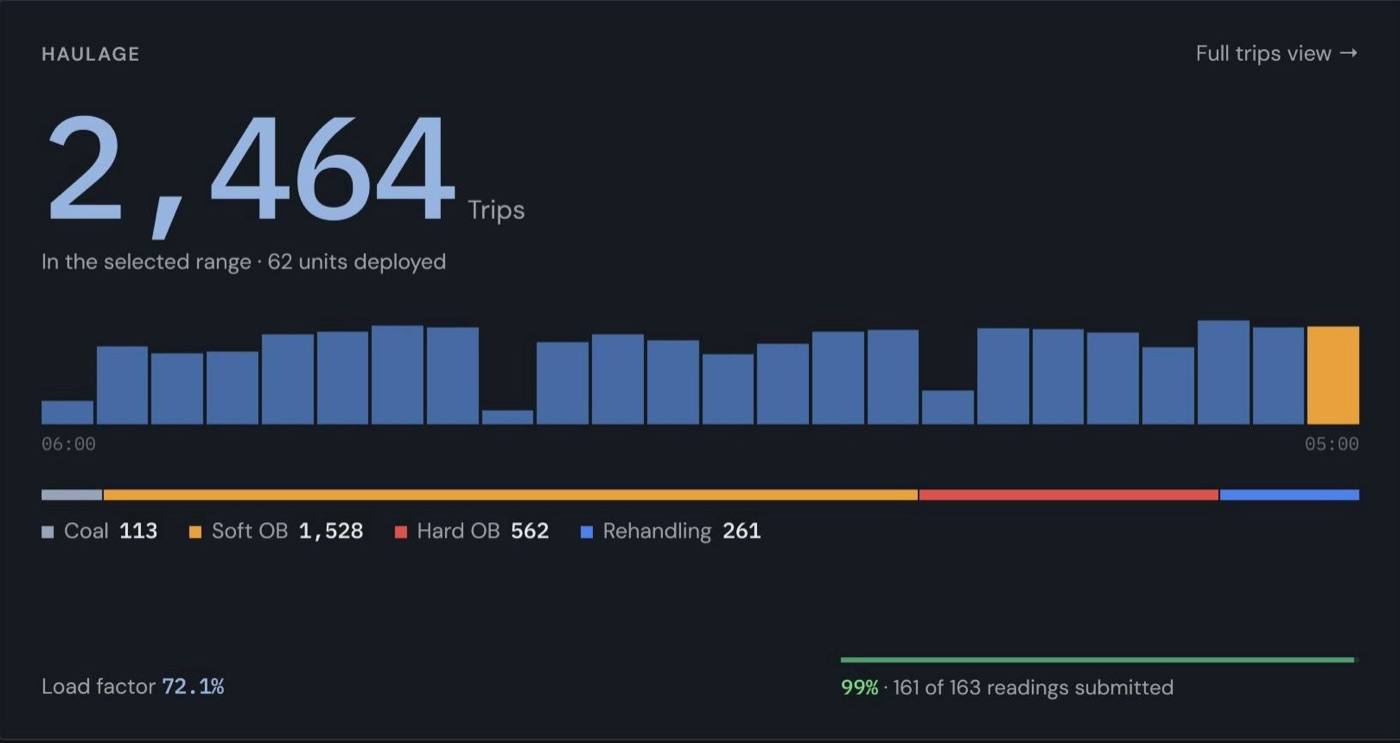Select the chart bar above the 06:00 label
This screenshot has width=1400, height=743.
[67, 412]
